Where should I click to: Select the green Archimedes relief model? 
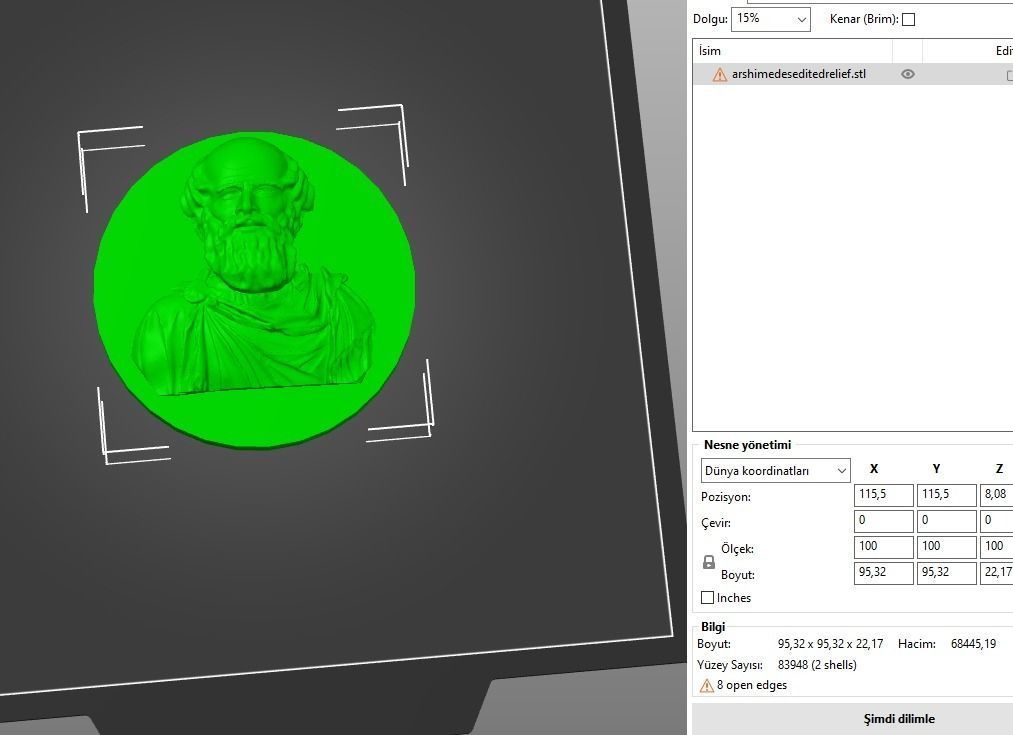click(x=255, y=291)
